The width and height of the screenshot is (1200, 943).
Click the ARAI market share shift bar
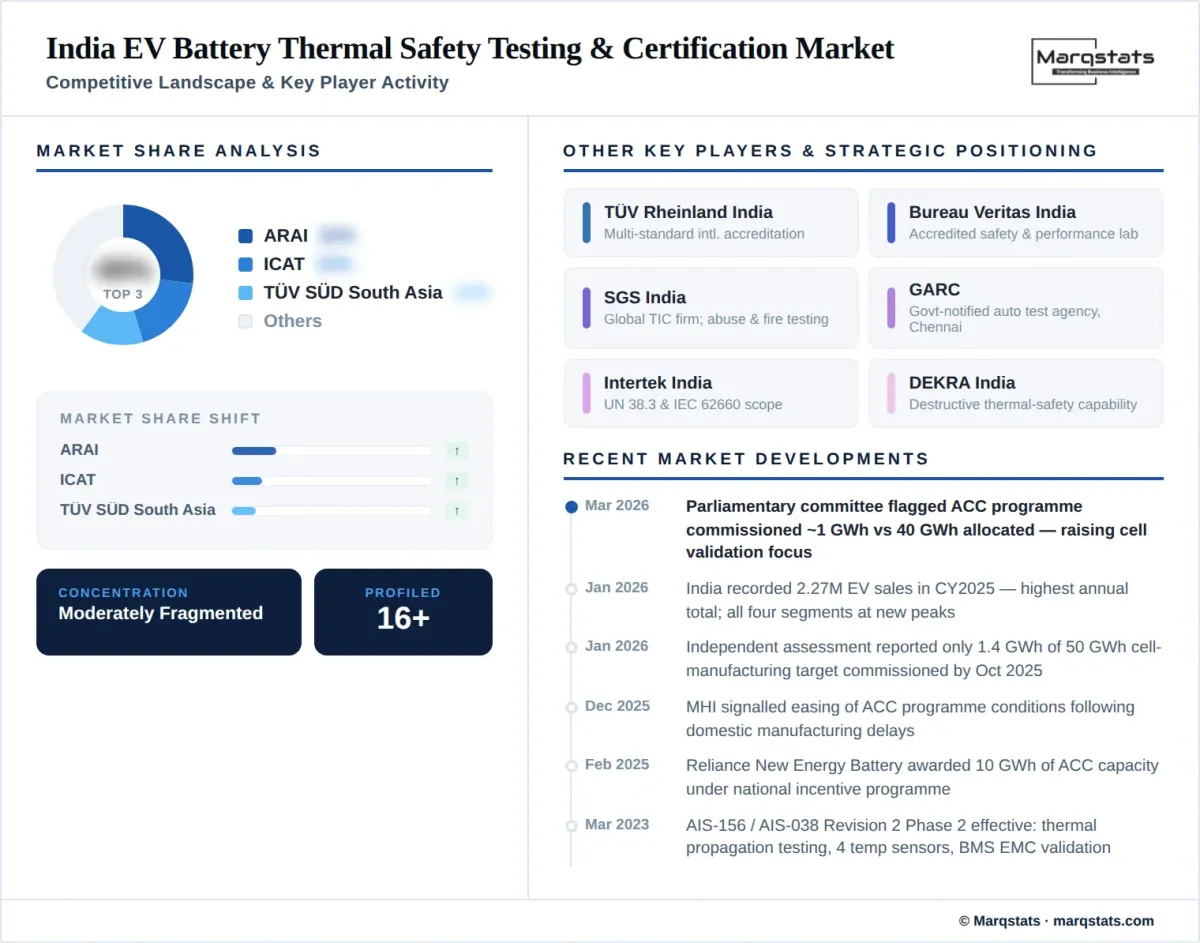point(331,451)
